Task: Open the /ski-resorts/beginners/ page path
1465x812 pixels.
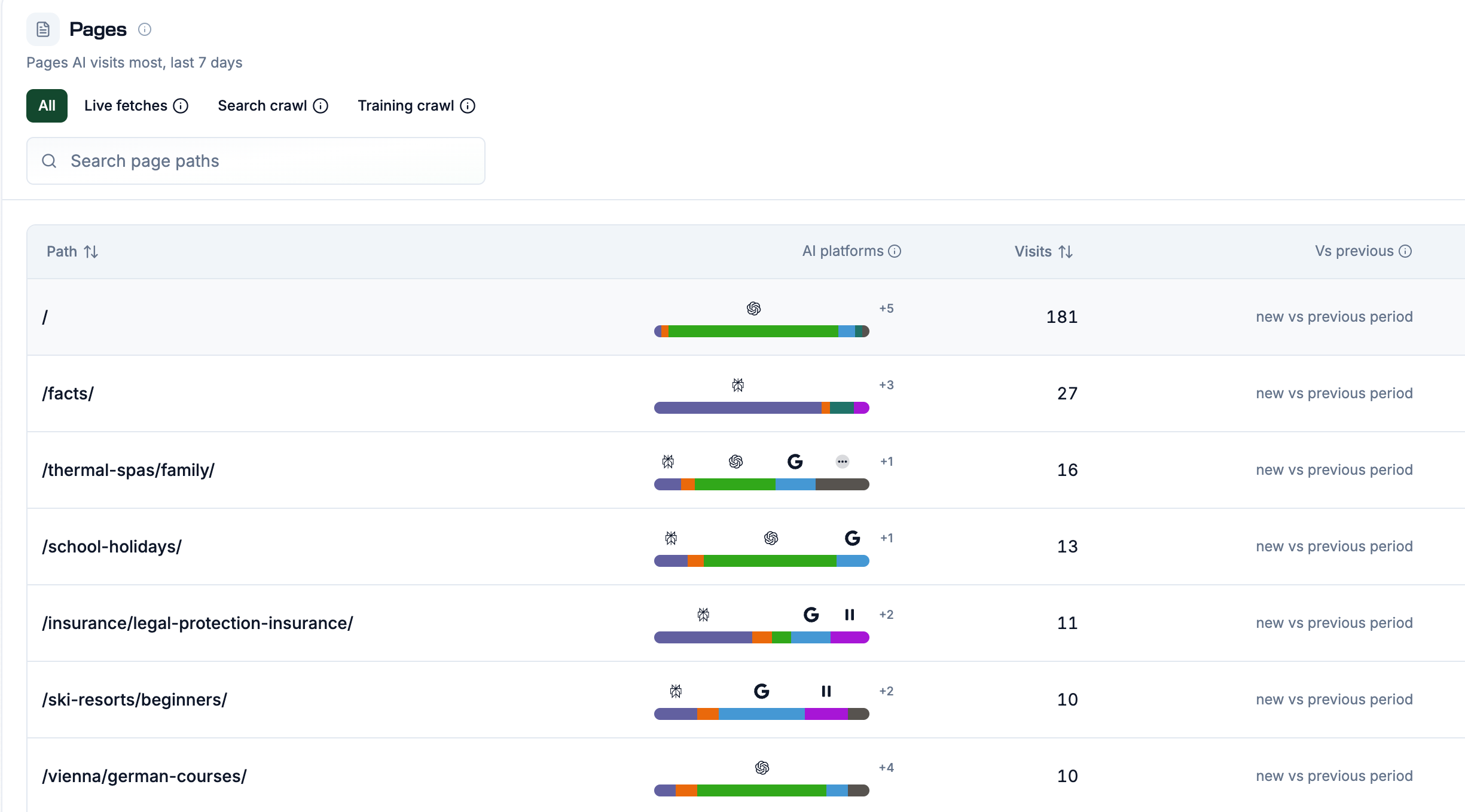Action: [135, 700]
